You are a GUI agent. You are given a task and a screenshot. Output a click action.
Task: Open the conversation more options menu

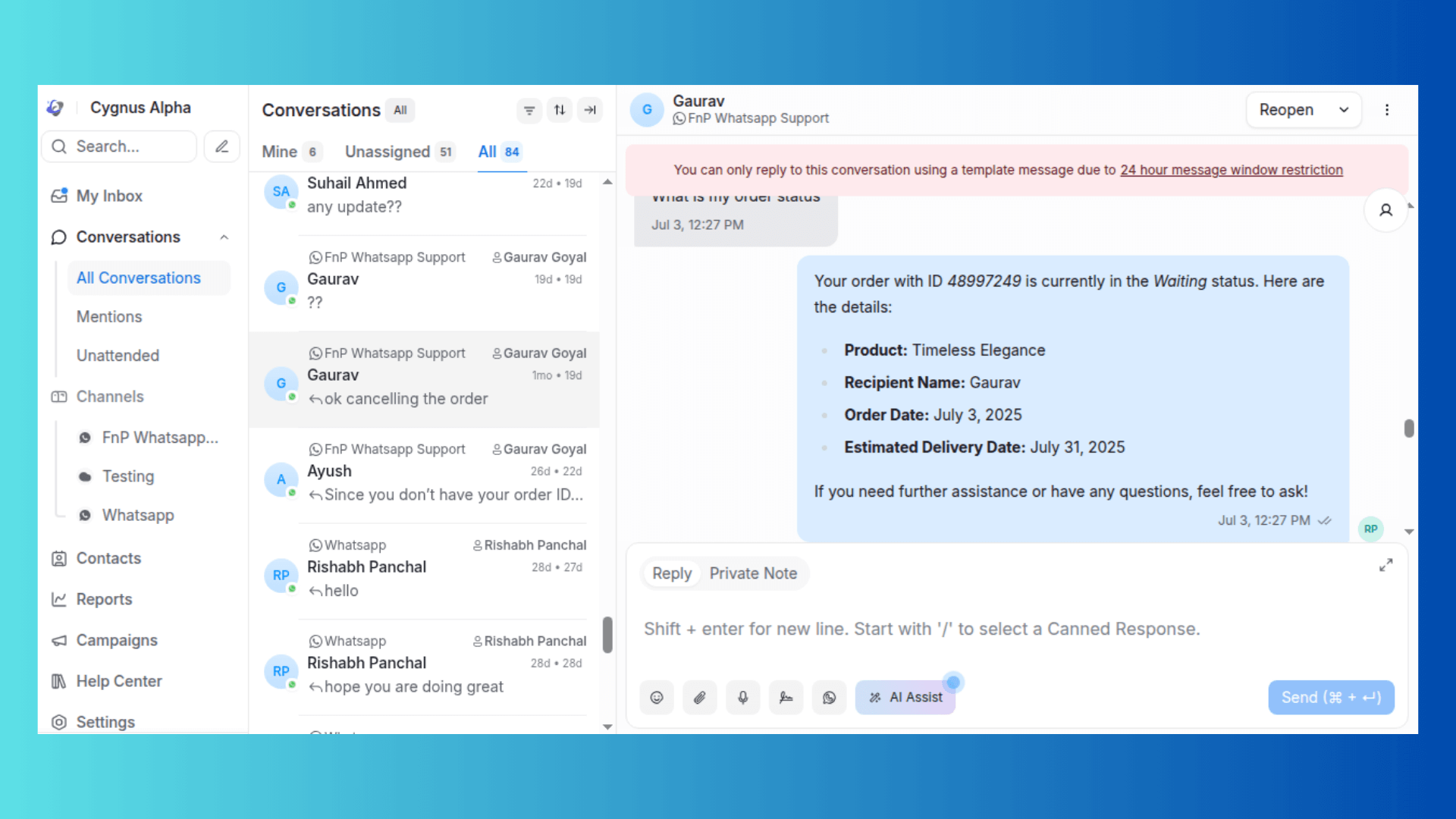tap(1387, 110)
